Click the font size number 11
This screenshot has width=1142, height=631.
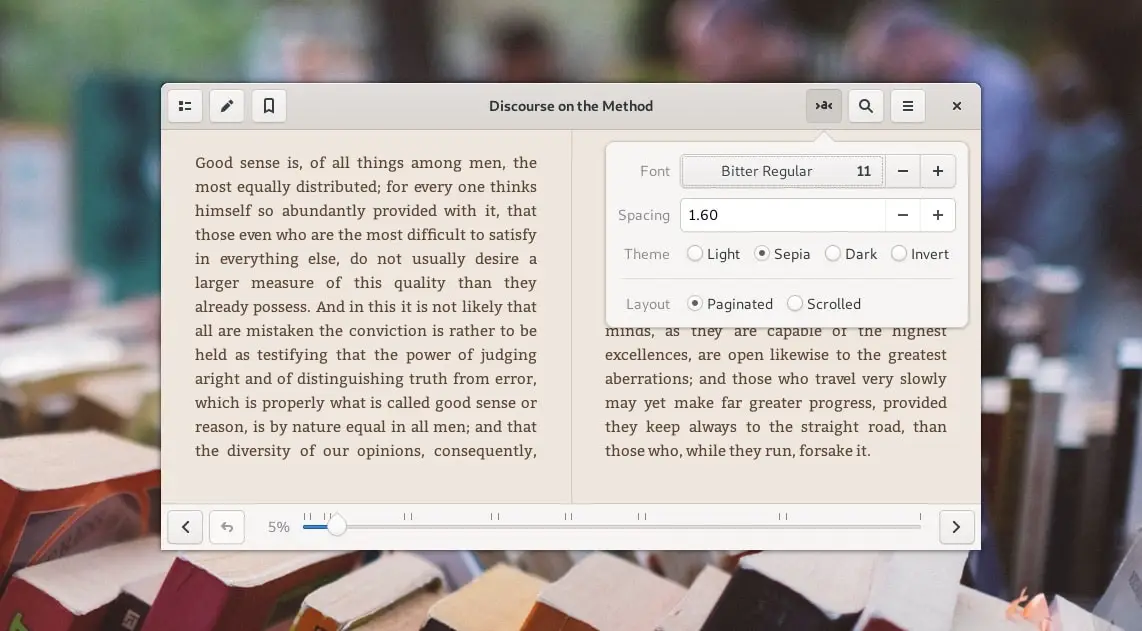864,171
